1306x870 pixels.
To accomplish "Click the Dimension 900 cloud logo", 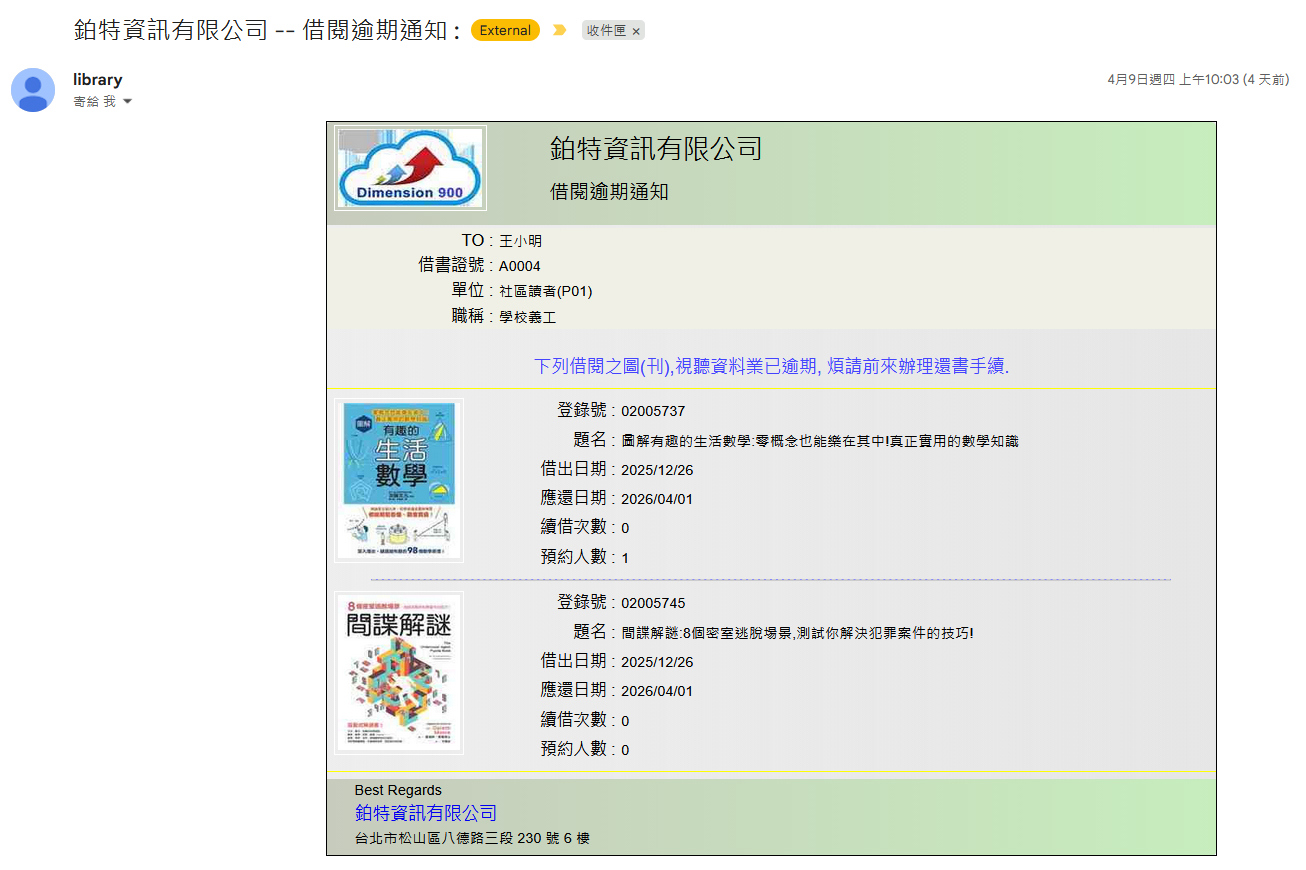I will pyautogui.click(x=409, y=167).
